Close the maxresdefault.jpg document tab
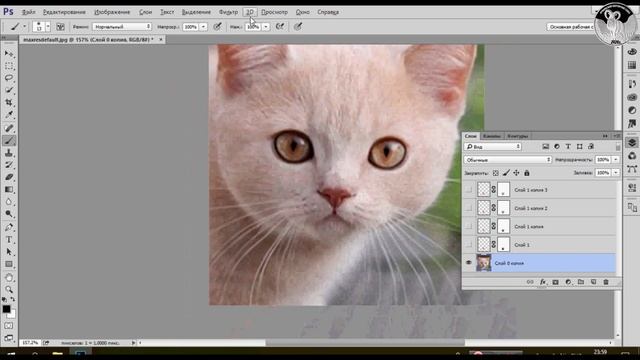This screenshot has height=360, width=640. (x=161, y=40)
